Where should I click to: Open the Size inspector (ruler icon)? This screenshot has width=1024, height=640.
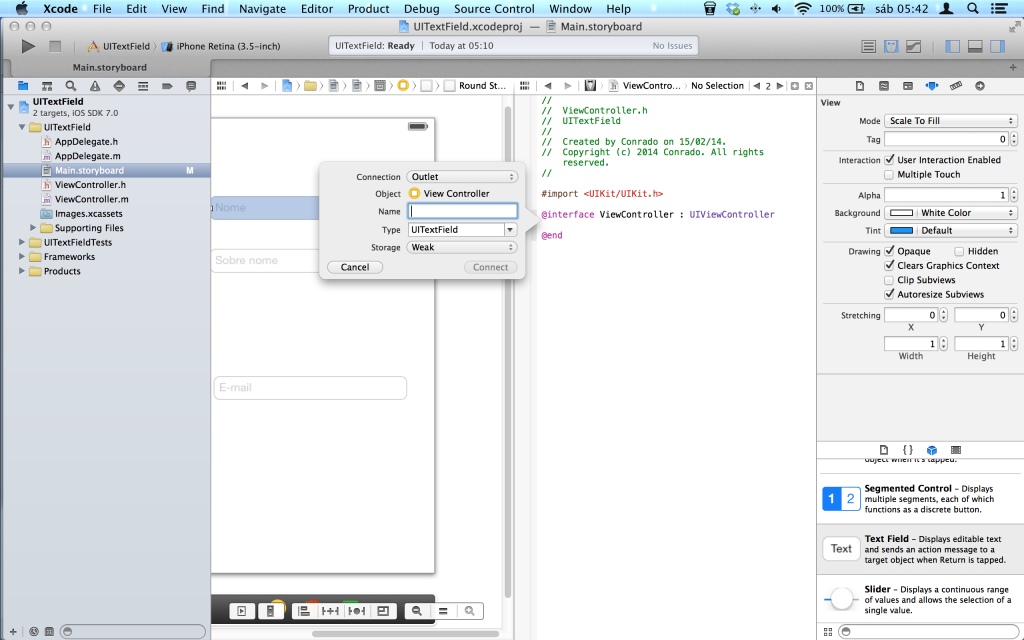click(x=955, y=86)
